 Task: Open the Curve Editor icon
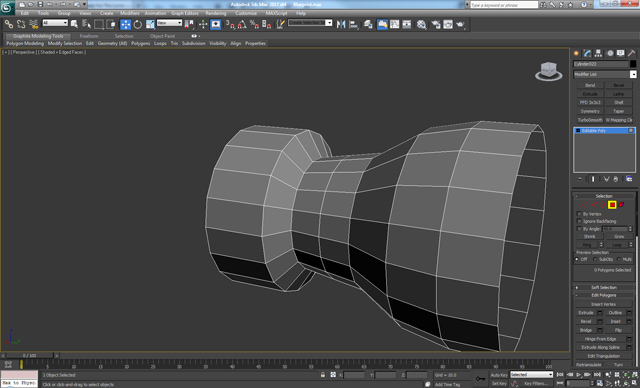[x=395, y=24]
